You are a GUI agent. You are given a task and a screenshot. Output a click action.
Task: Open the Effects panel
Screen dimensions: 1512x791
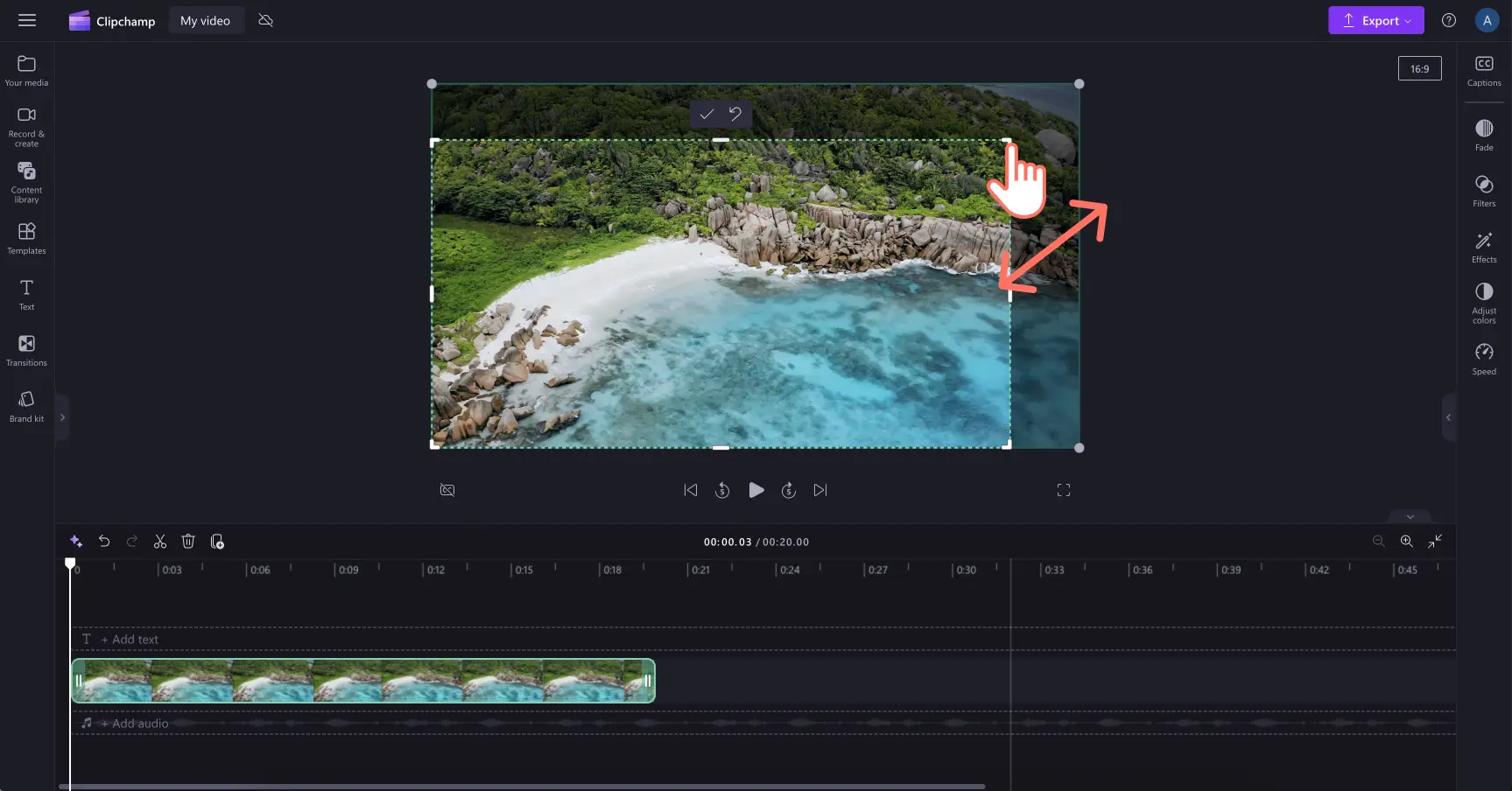pos(1484,248)
